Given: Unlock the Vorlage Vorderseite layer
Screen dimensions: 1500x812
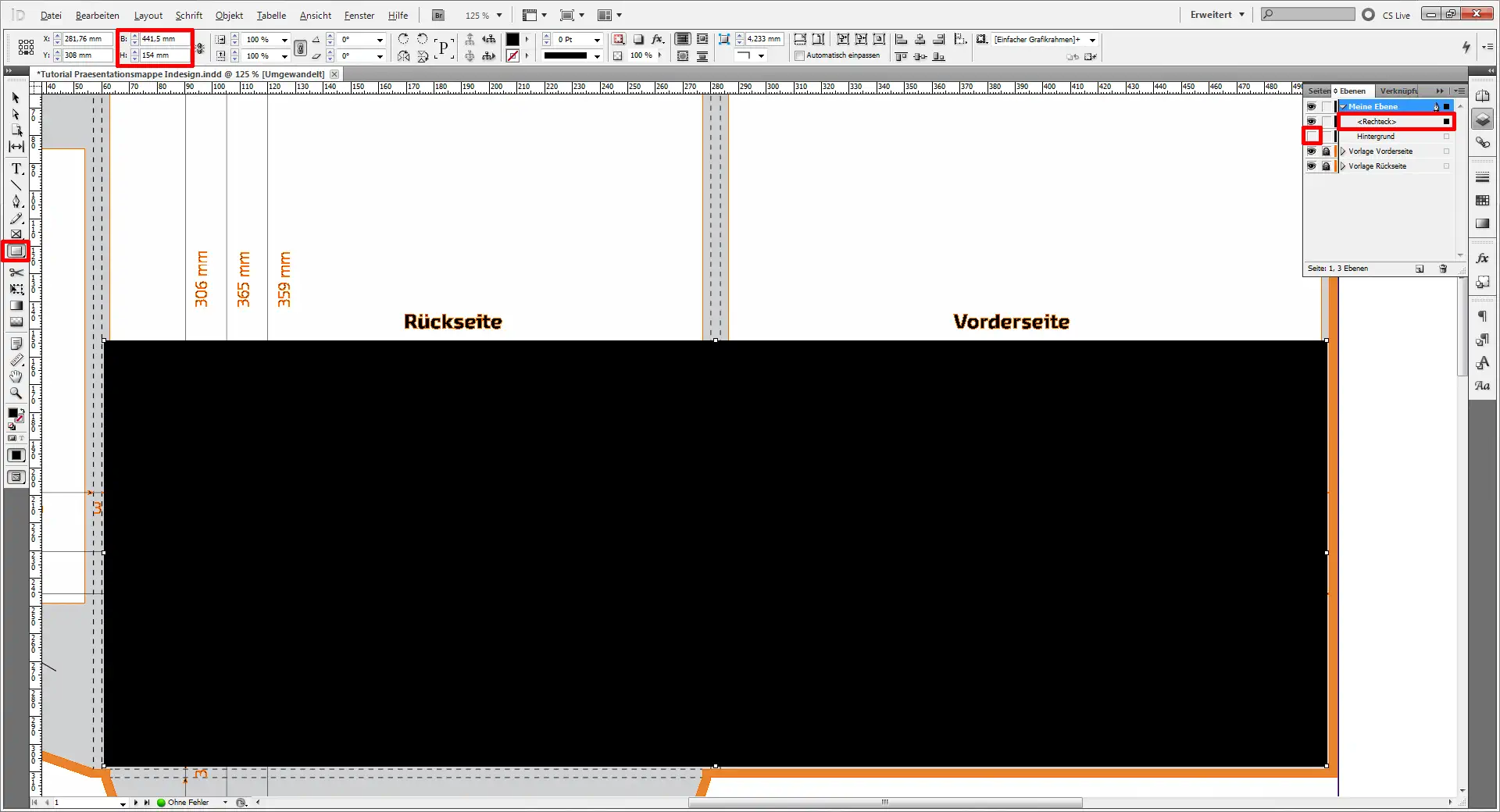Looking at the screenshot, I should tap(1327, 151).
